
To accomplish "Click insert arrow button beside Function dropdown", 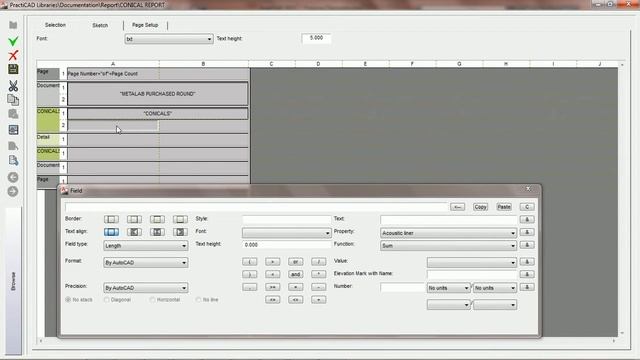I will coord(527,245).
